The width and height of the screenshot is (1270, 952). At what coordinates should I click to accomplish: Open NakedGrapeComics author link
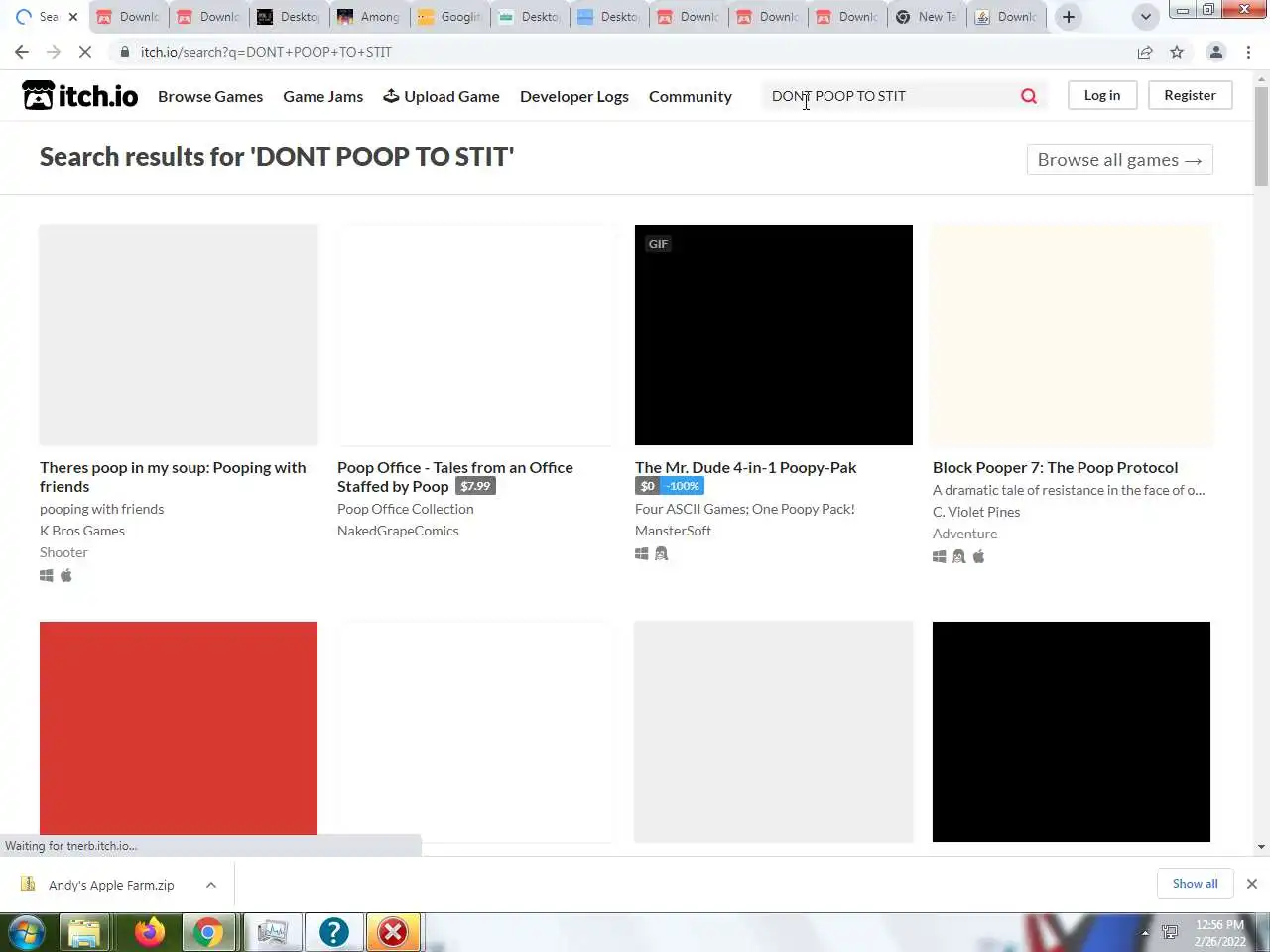tap(398, 531)
